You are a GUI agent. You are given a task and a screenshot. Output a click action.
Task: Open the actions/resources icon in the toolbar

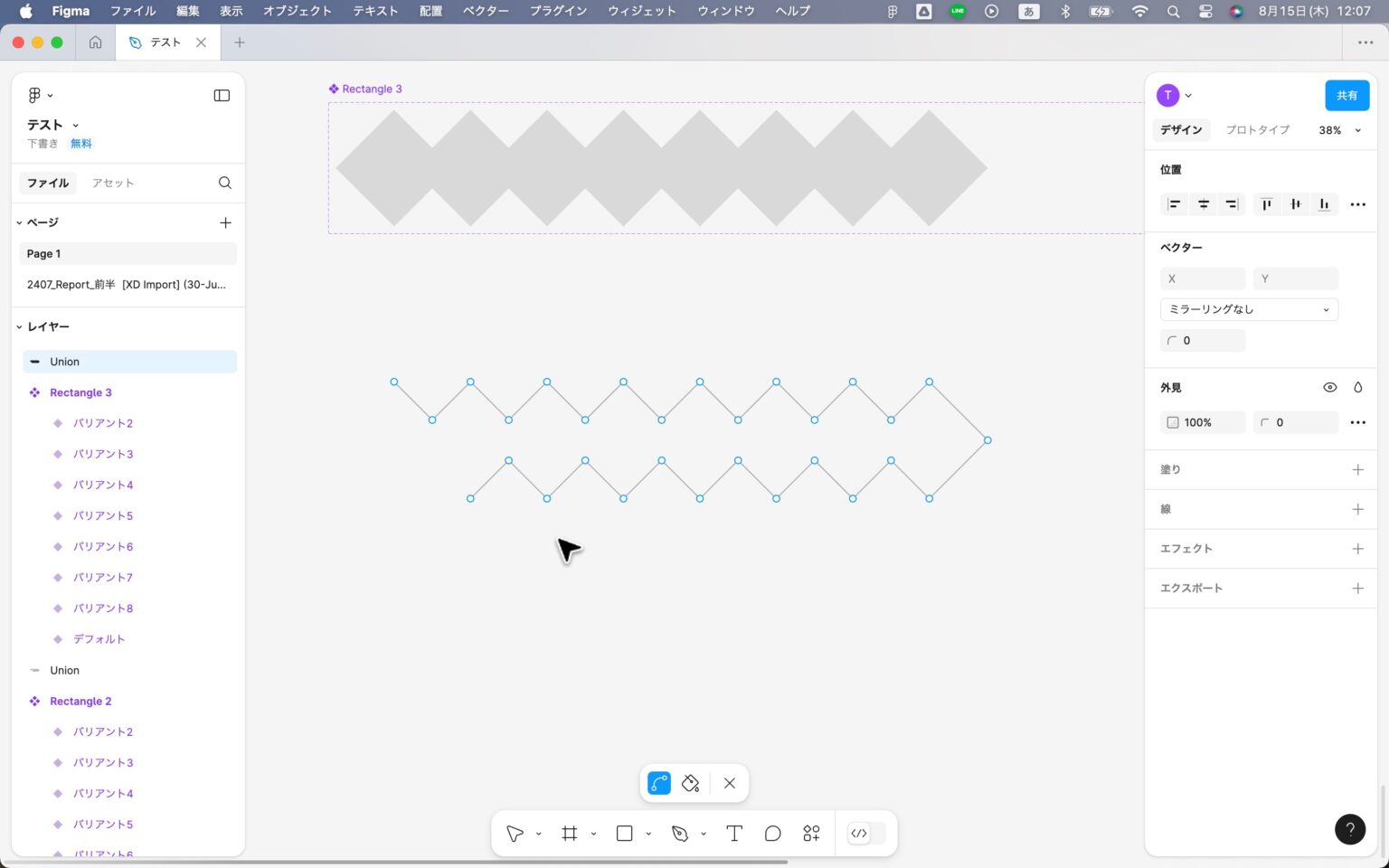(810, 833)
